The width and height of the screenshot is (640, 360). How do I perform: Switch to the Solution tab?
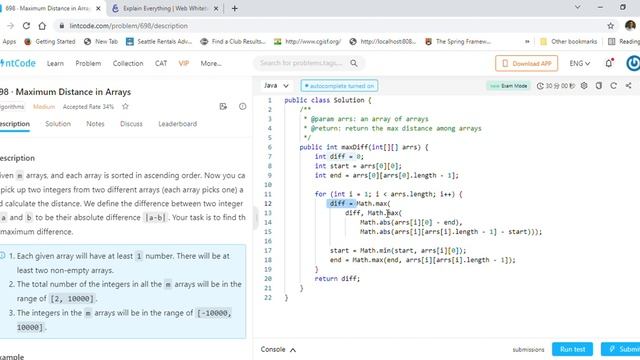[58, 124]
